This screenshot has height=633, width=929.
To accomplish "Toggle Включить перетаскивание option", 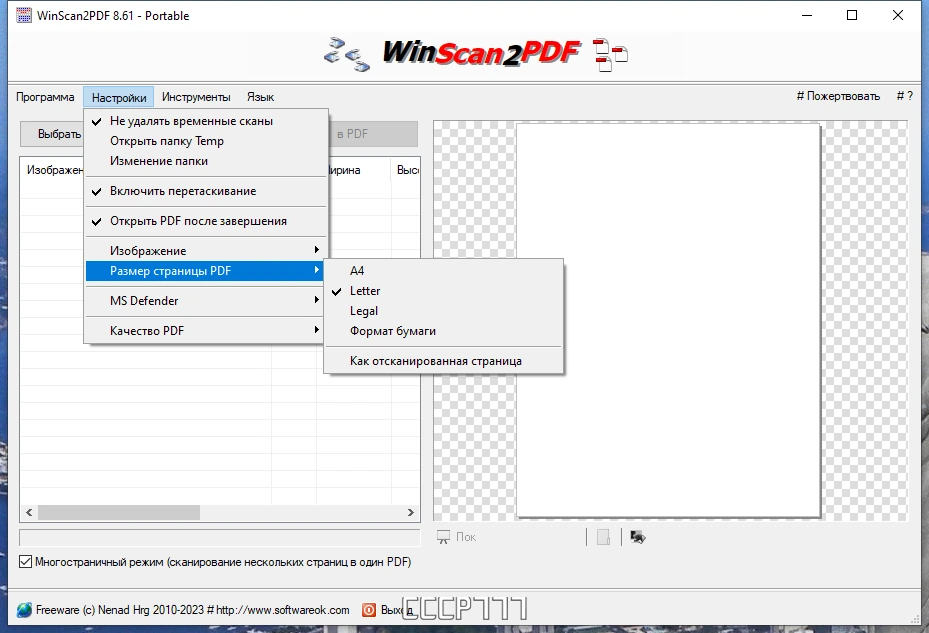I will tap(206, 191).
